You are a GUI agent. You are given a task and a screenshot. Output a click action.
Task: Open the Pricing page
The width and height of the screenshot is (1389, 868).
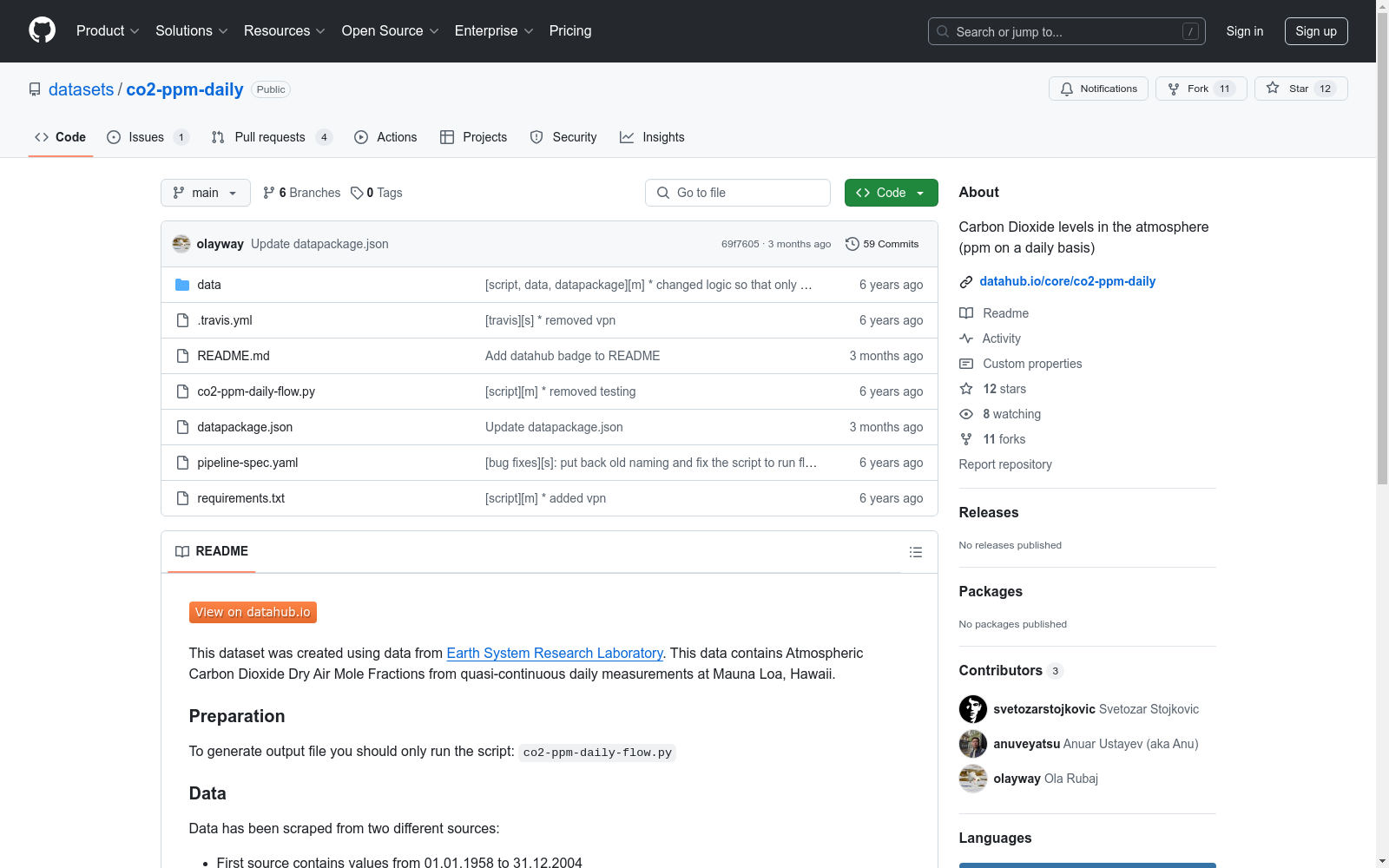pyautogui.click(x=570, y=30)
